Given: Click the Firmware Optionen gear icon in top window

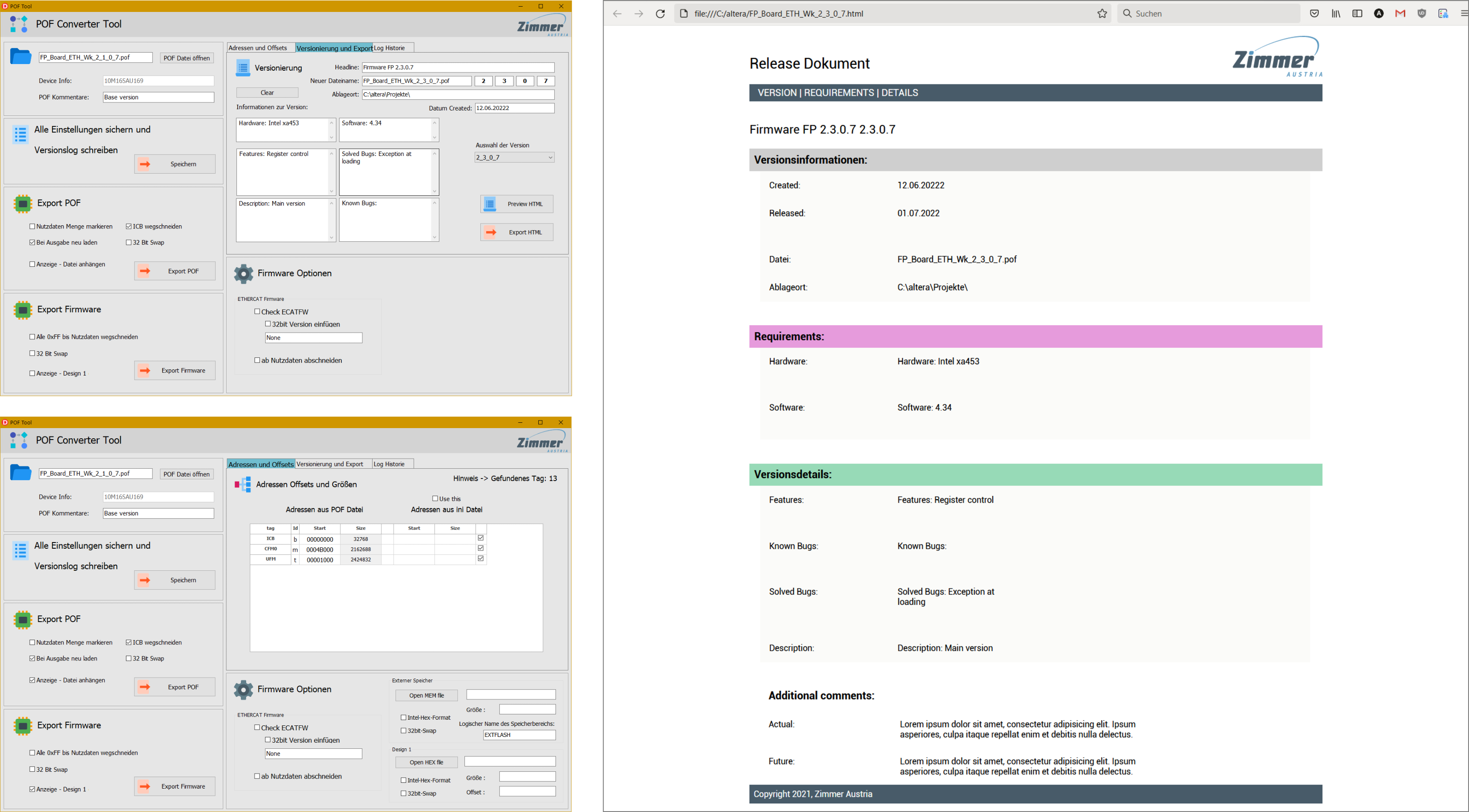Looking at the screenshot, I should (244, 274).
